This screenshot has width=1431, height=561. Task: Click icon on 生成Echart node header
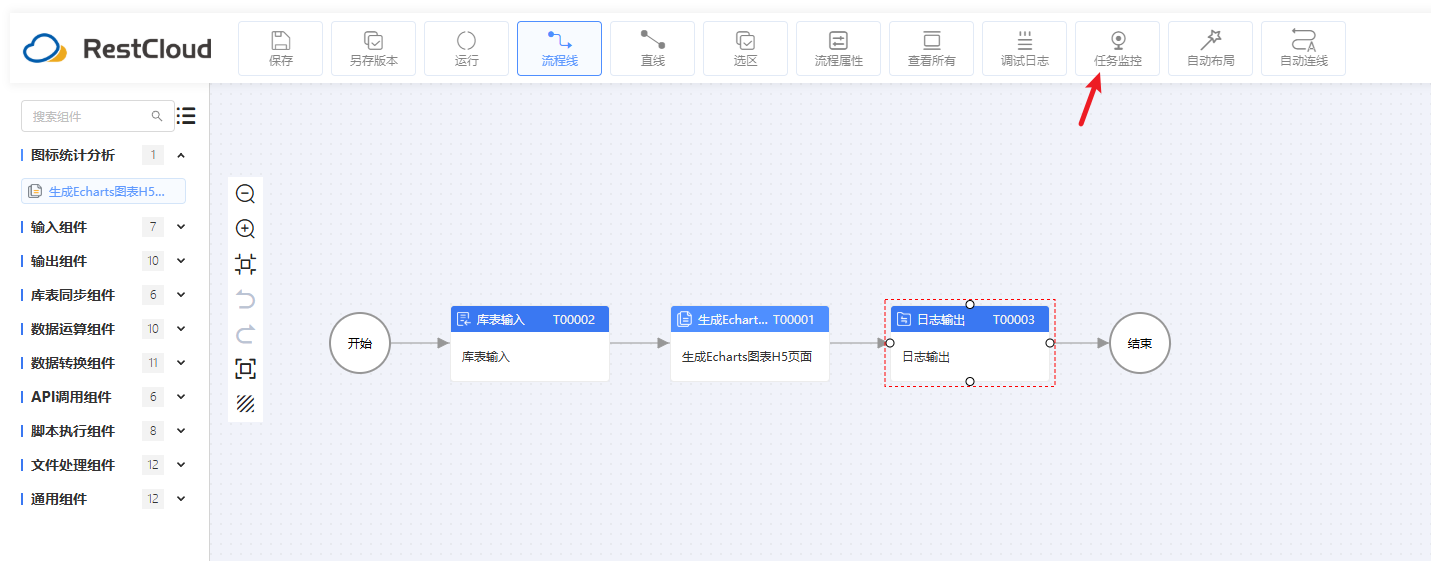(x=684, y=319)
